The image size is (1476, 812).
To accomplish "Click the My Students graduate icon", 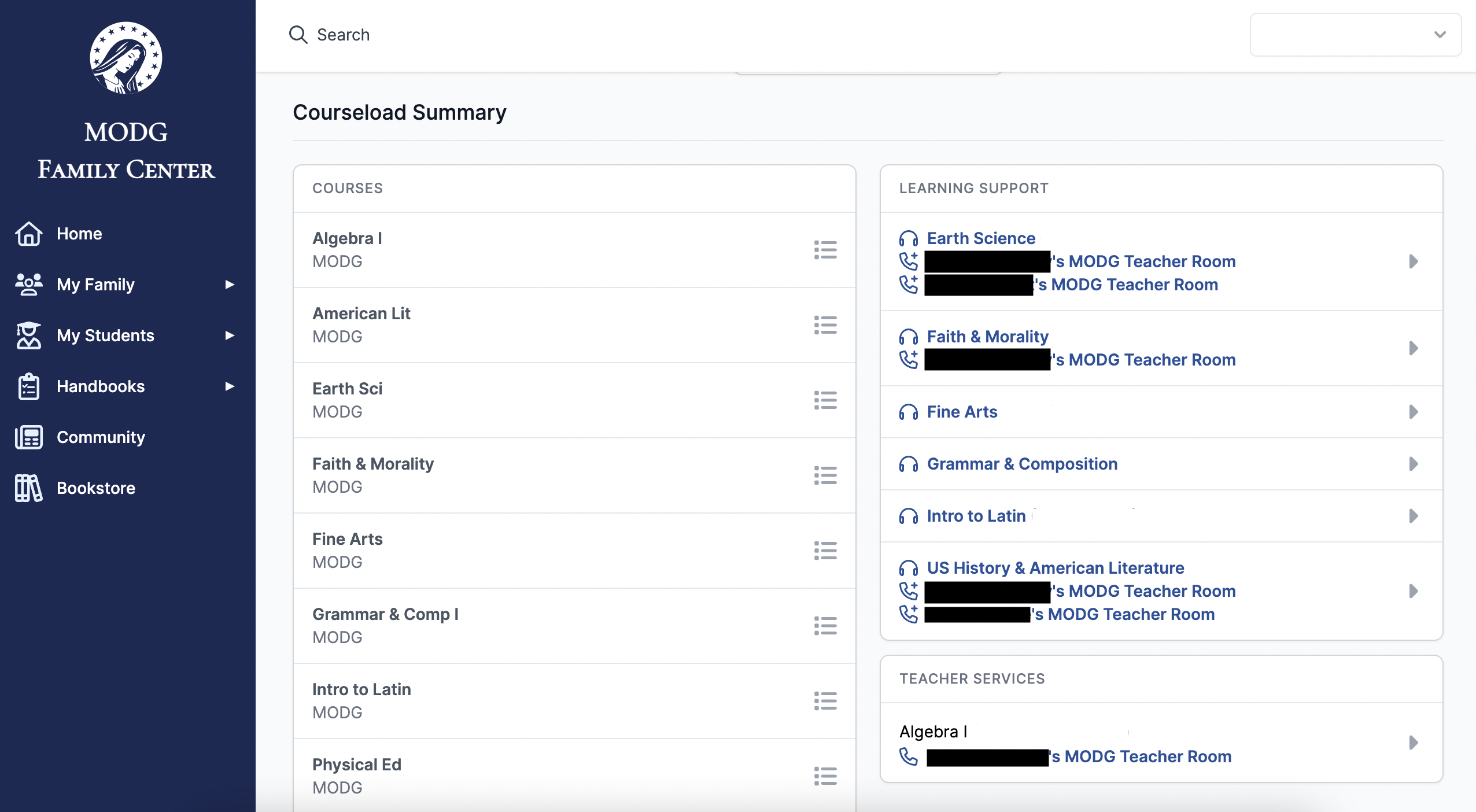I will pos(29,335).
